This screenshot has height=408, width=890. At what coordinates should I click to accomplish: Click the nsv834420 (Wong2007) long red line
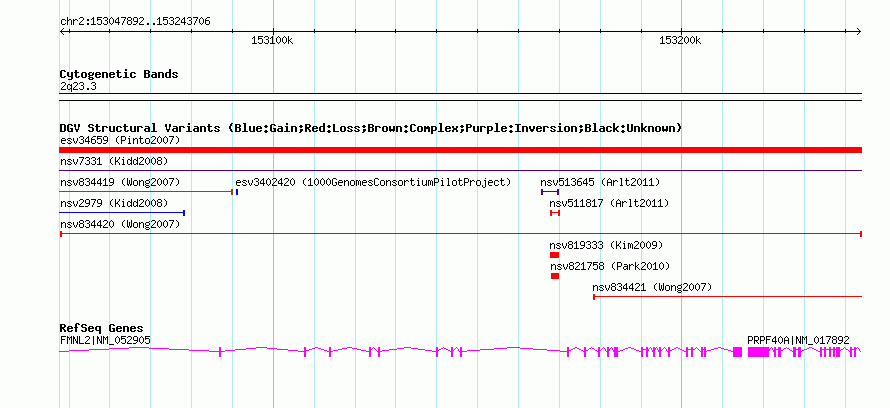[461, 233]
